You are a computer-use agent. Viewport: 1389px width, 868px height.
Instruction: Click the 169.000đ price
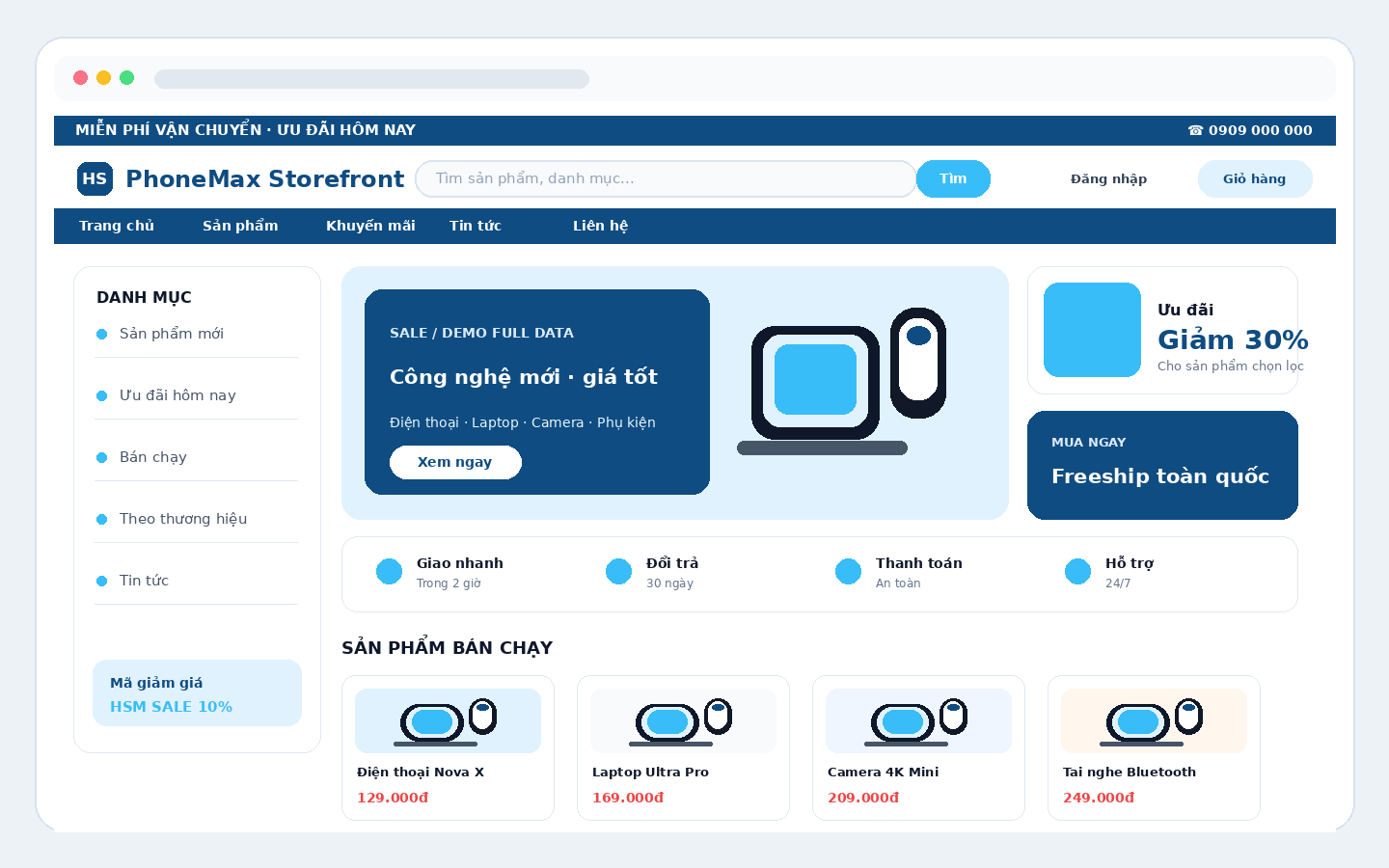(x=628, y=798)
